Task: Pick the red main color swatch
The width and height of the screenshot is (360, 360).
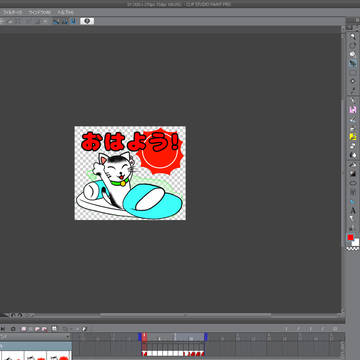Action: pos(350,237)
